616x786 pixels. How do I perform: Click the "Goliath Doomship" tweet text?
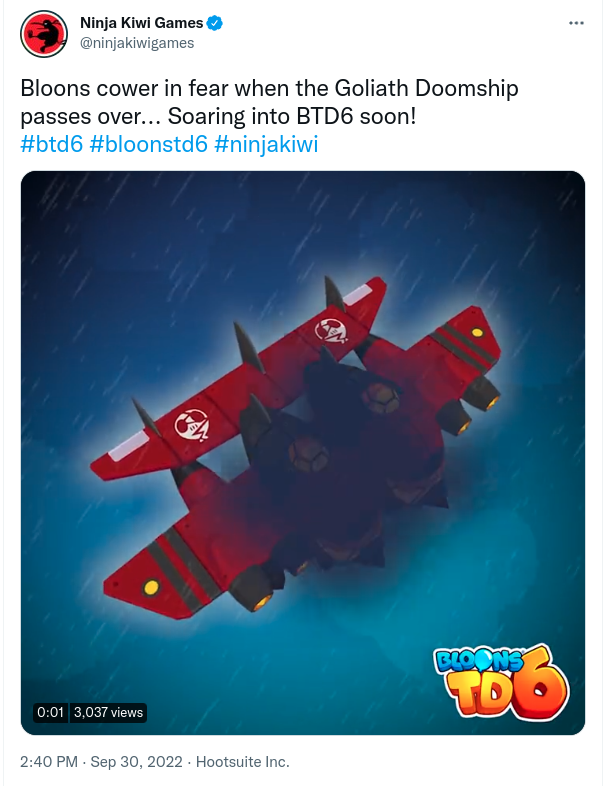426,88
